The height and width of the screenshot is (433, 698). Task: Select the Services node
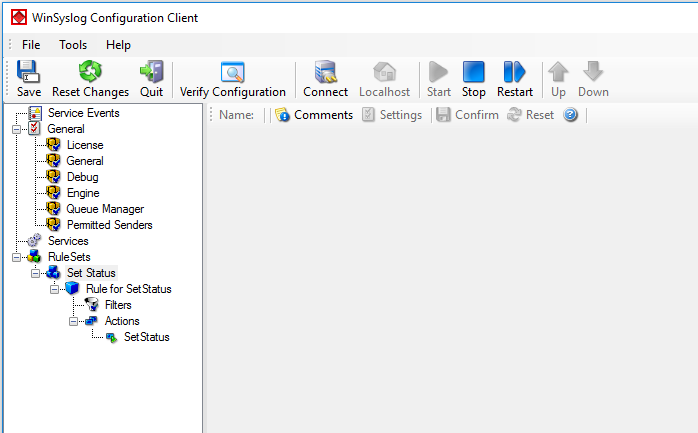click(x=68, y=241)
